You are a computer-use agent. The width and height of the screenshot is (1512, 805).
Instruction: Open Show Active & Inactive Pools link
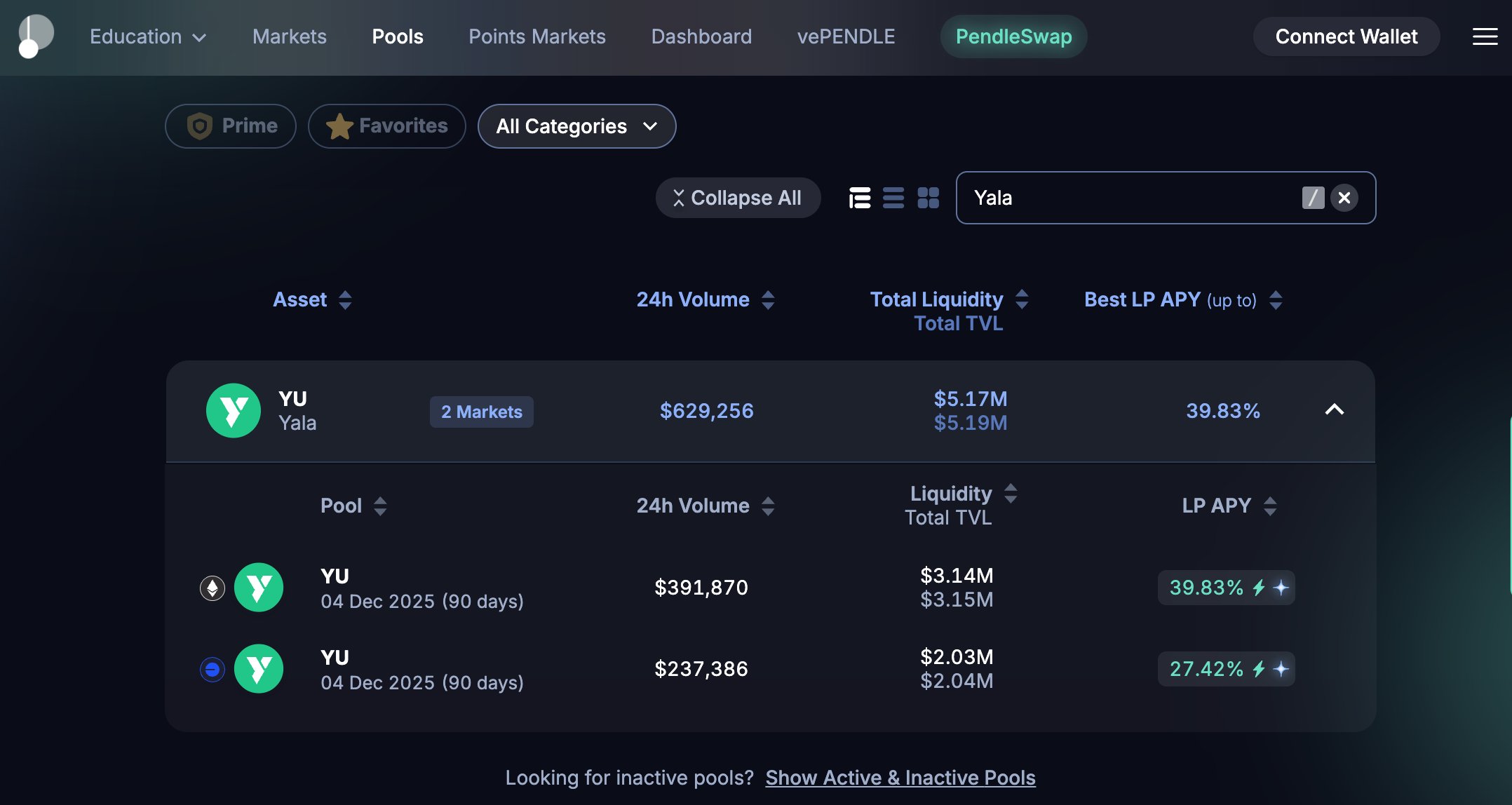coord(900,777)
